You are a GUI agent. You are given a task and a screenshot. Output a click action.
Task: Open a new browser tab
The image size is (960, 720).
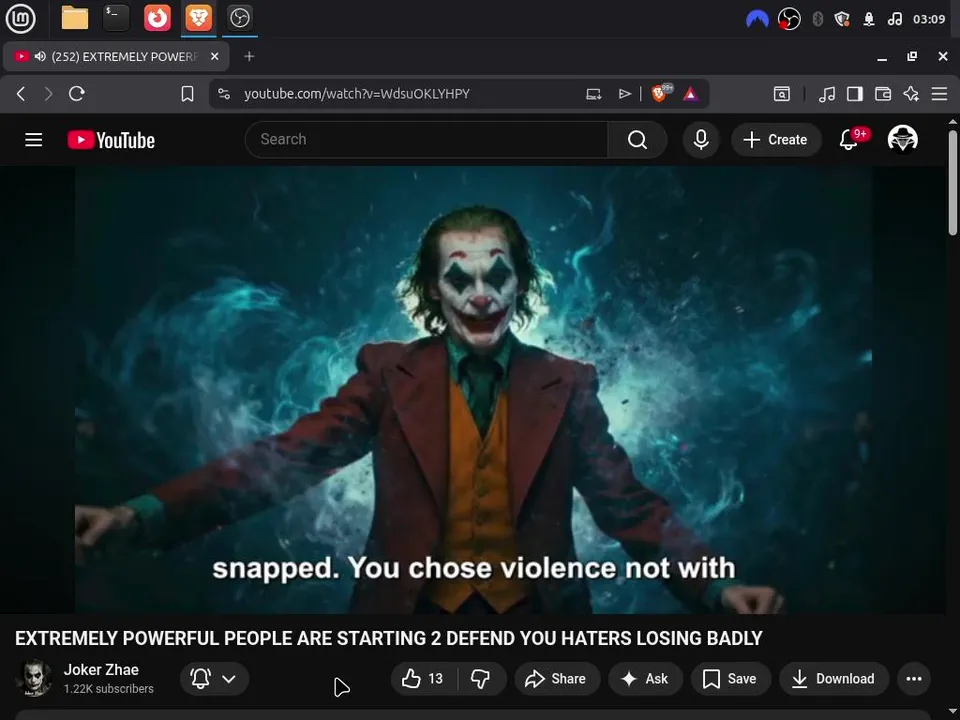tap(249, 56)
